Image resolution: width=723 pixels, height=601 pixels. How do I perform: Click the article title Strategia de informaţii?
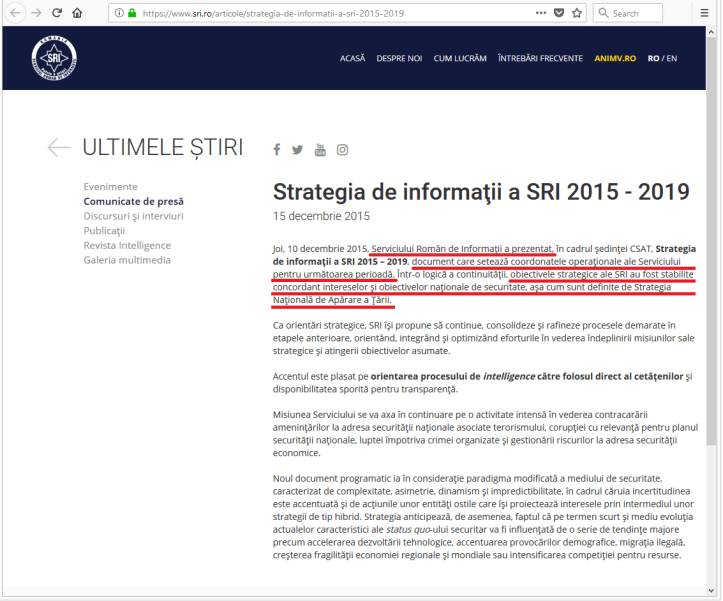(481, 192)
